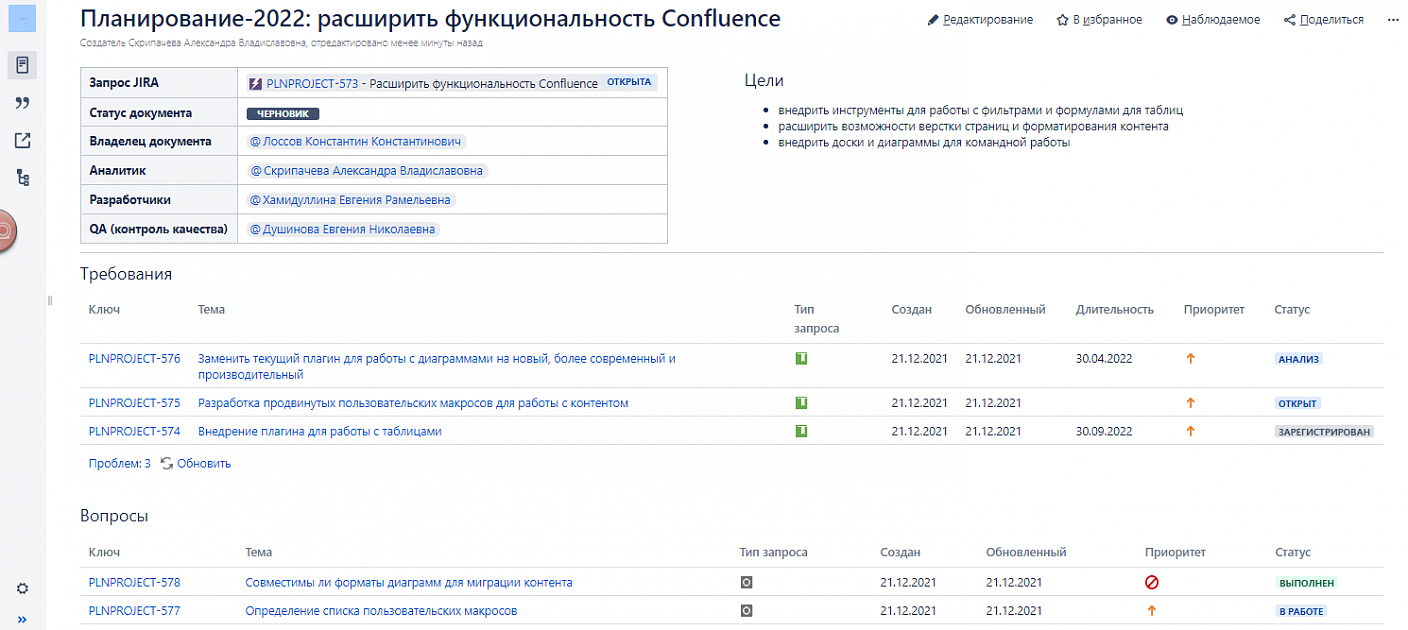This screenshot has width=1408, height=630.
Task: Open issue PLNPROJECT-574
Action: click(x=134, y=431)
